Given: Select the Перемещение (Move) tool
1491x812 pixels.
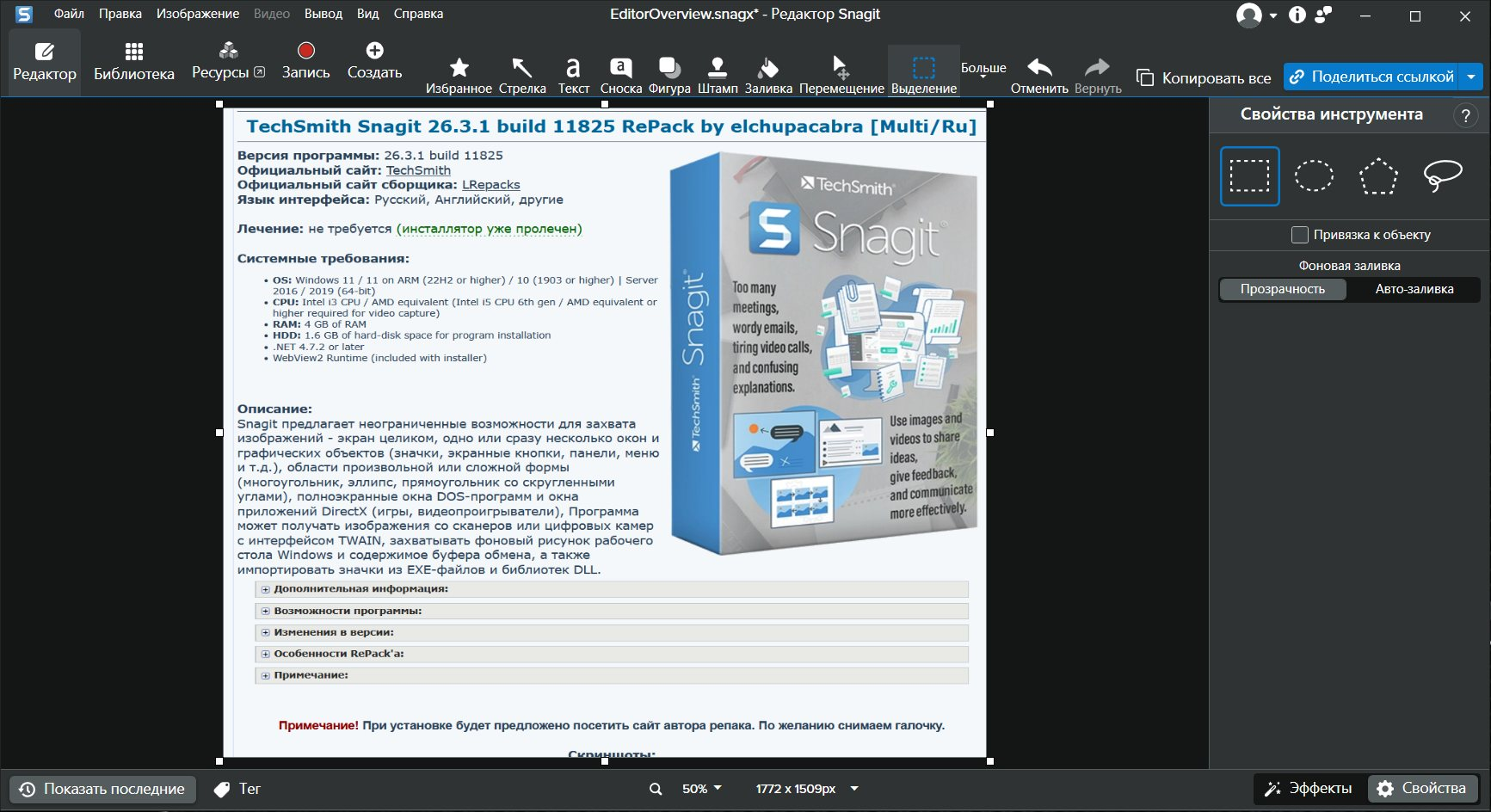Looking at the screenshot, I should coord(841,75).
